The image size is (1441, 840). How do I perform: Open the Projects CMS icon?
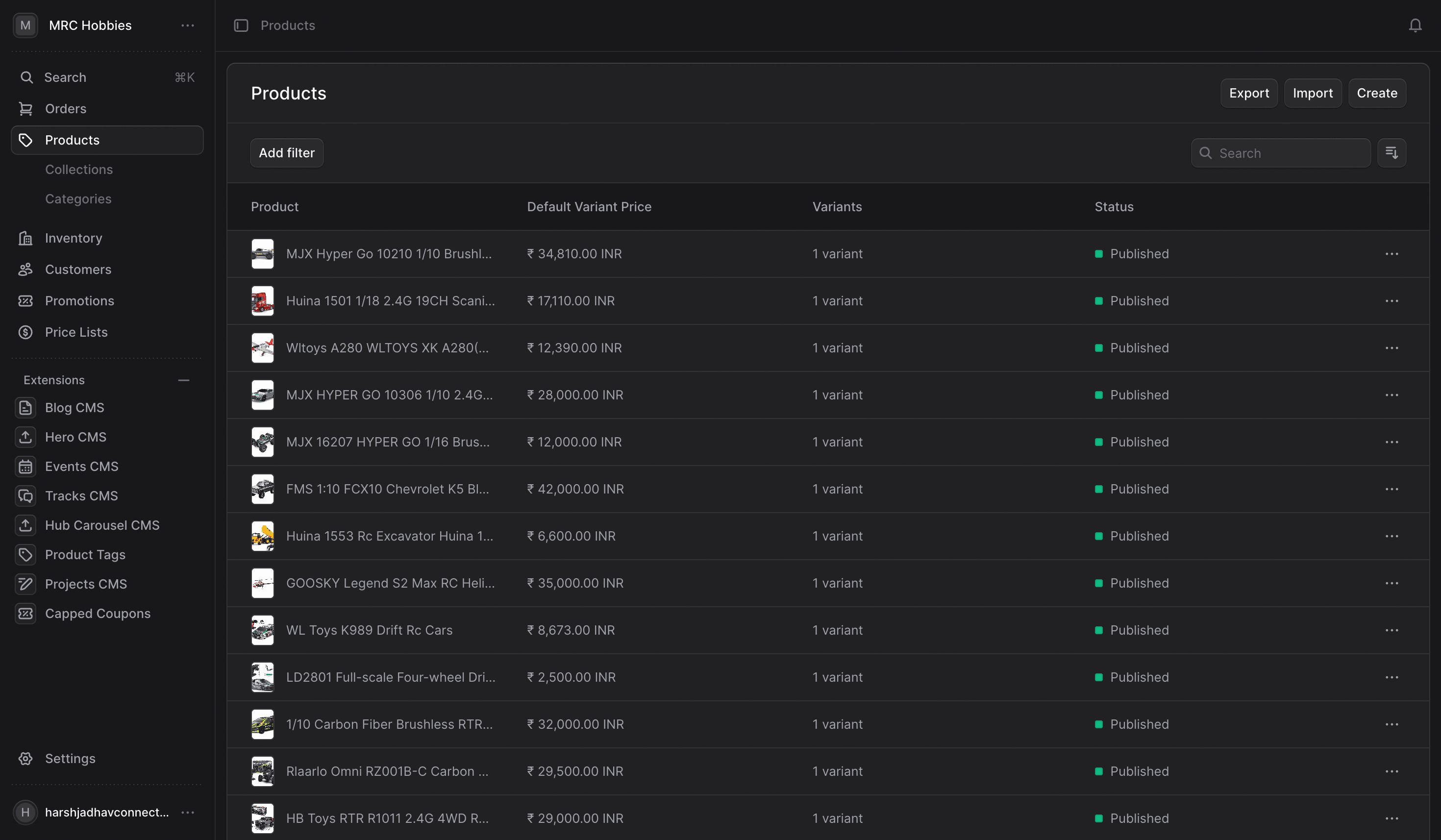25,584
